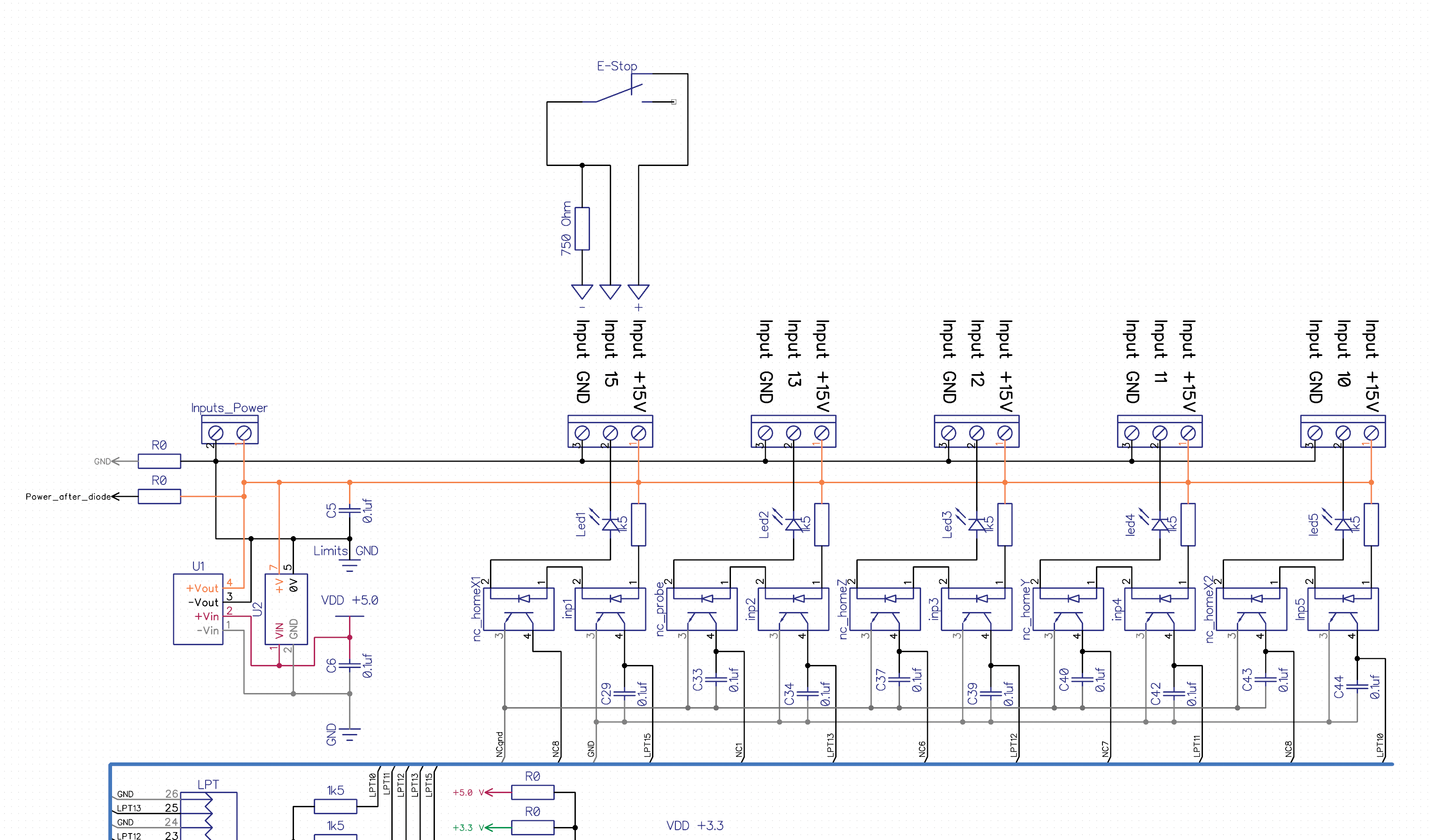Click the U2 regulator component
This screenshot has height=840, width=1430.
(286, 609)
